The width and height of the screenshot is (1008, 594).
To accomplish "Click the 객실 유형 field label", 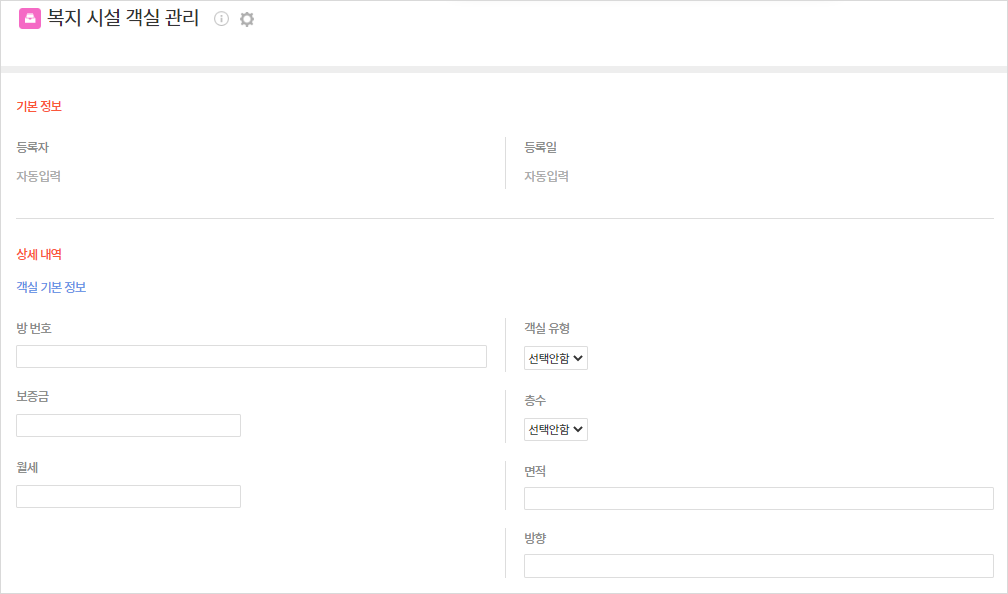I will click(x=547, y=327).
